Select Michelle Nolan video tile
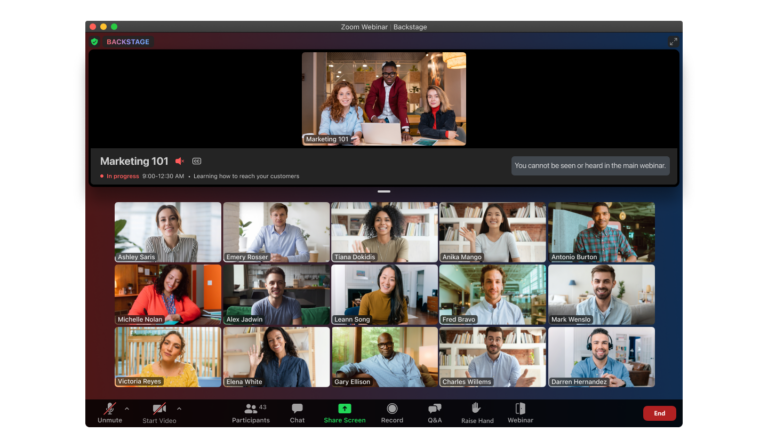768x448 pixels. [x=168, y=295]
